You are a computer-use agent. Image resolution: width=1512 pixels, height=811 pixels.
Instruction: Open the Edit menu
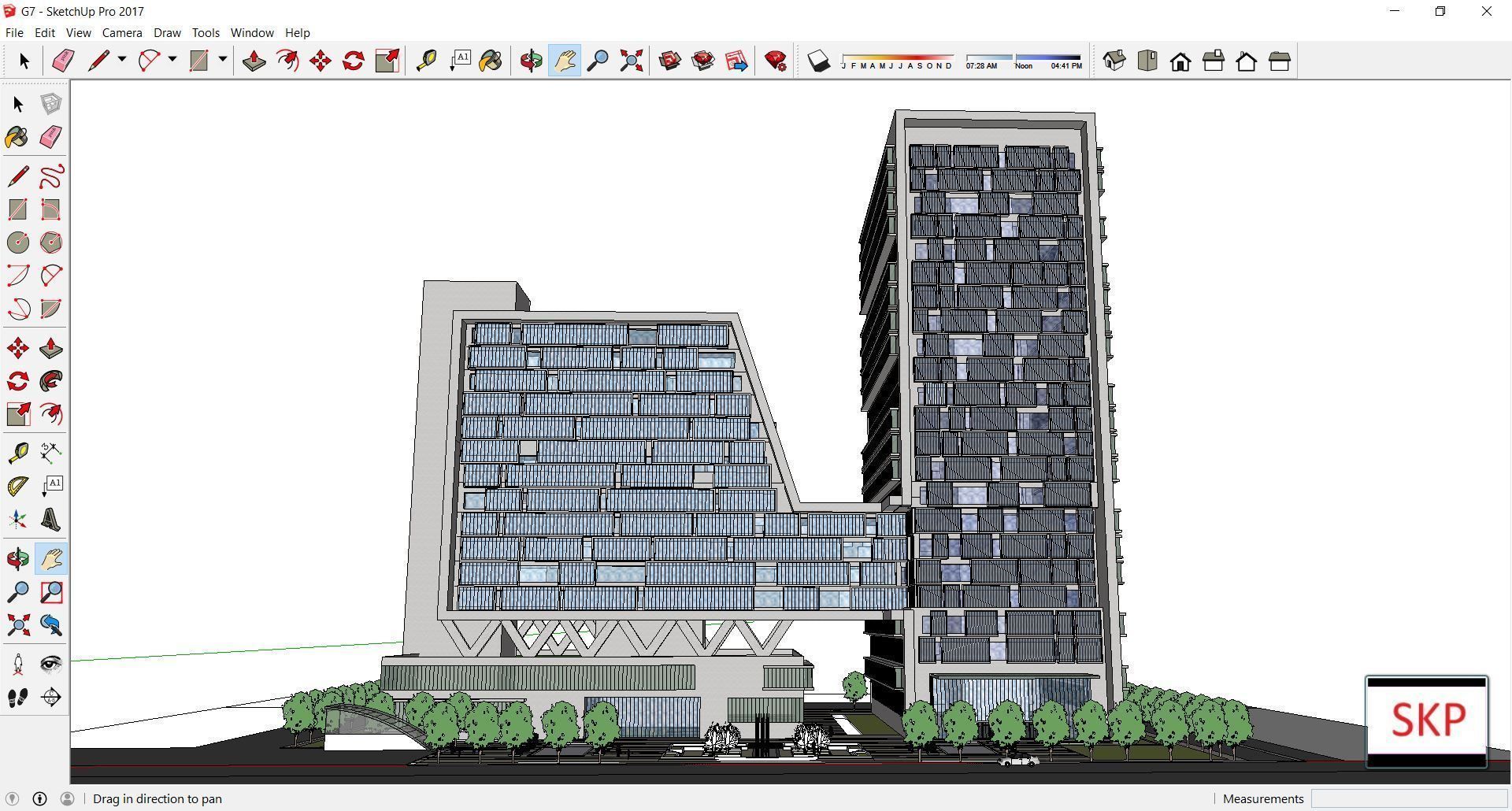coord(45,32)
